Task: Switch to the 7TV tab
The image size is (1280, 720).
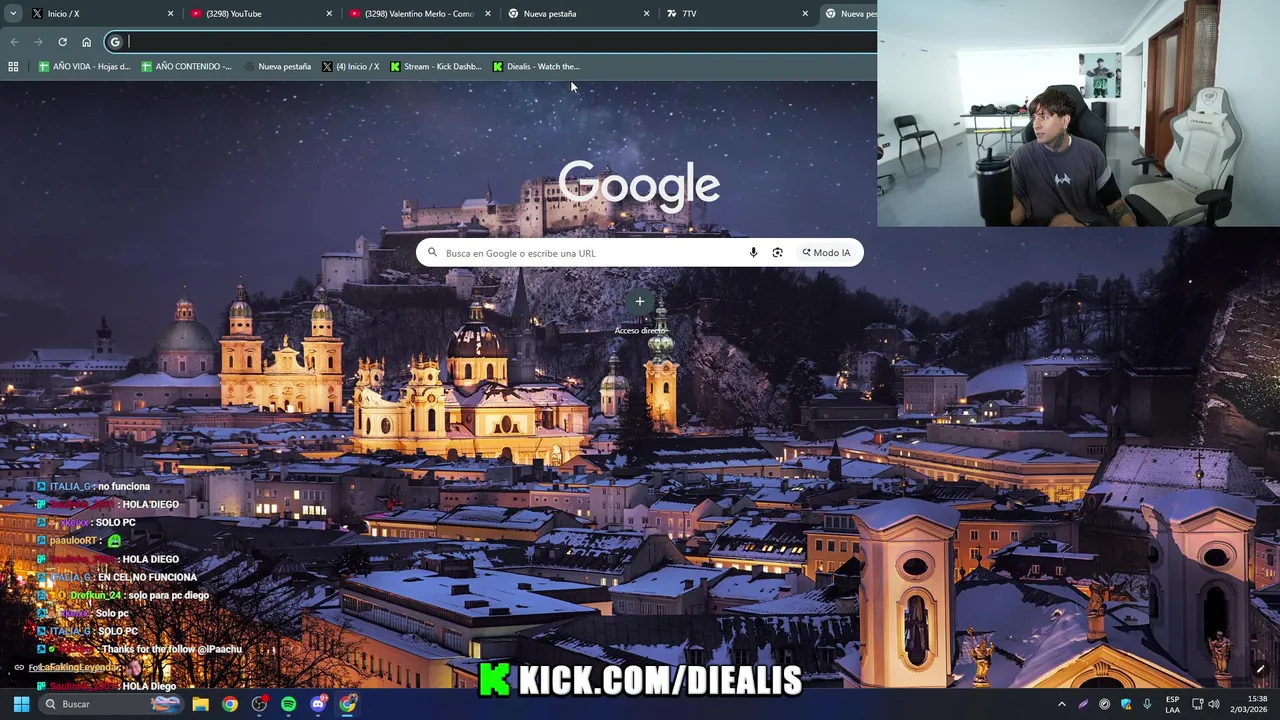Action: click(x=738, y=14)
